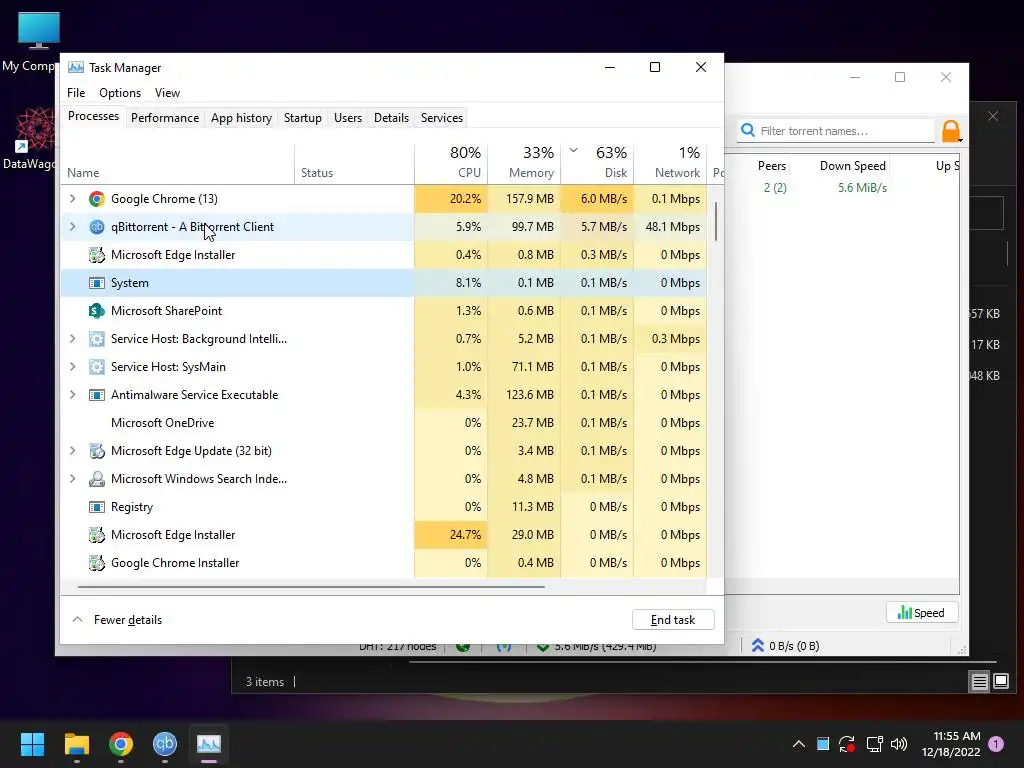Click the upload speed 0 B/s status entry

point(785,646)
